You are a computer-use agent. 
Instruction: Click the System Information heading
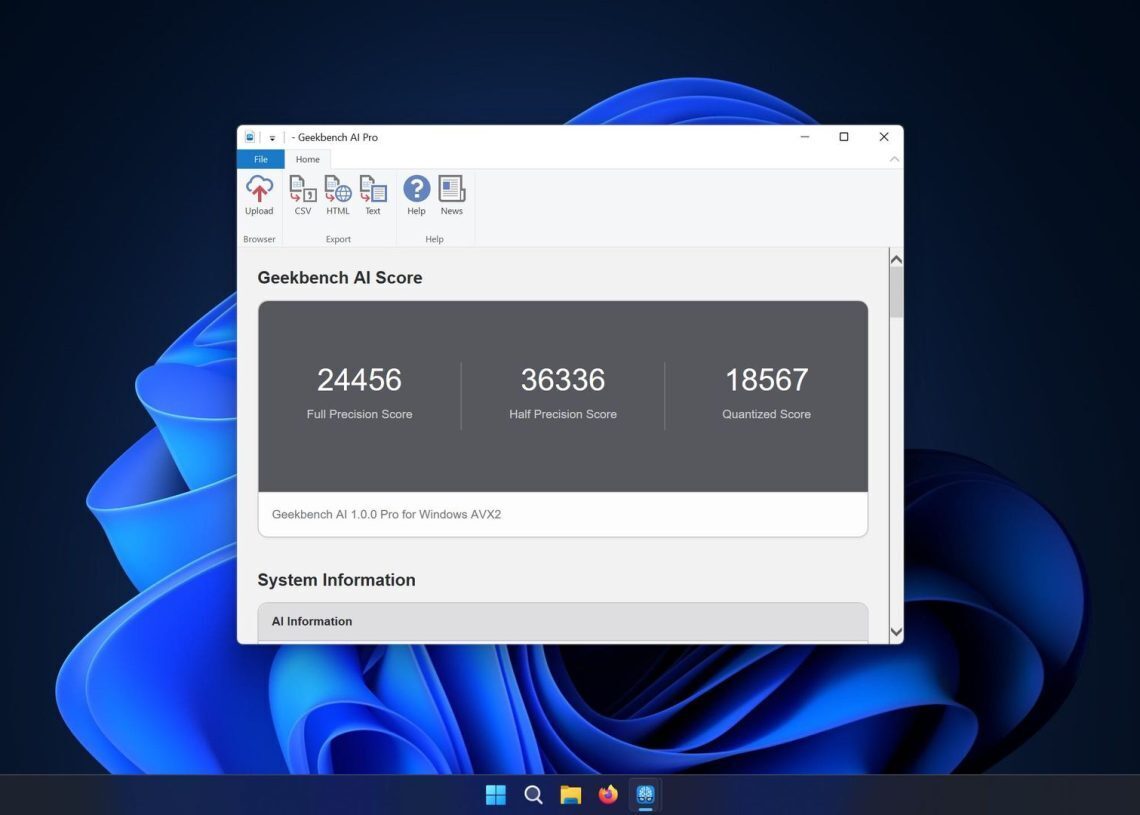(x=337, y=579)
